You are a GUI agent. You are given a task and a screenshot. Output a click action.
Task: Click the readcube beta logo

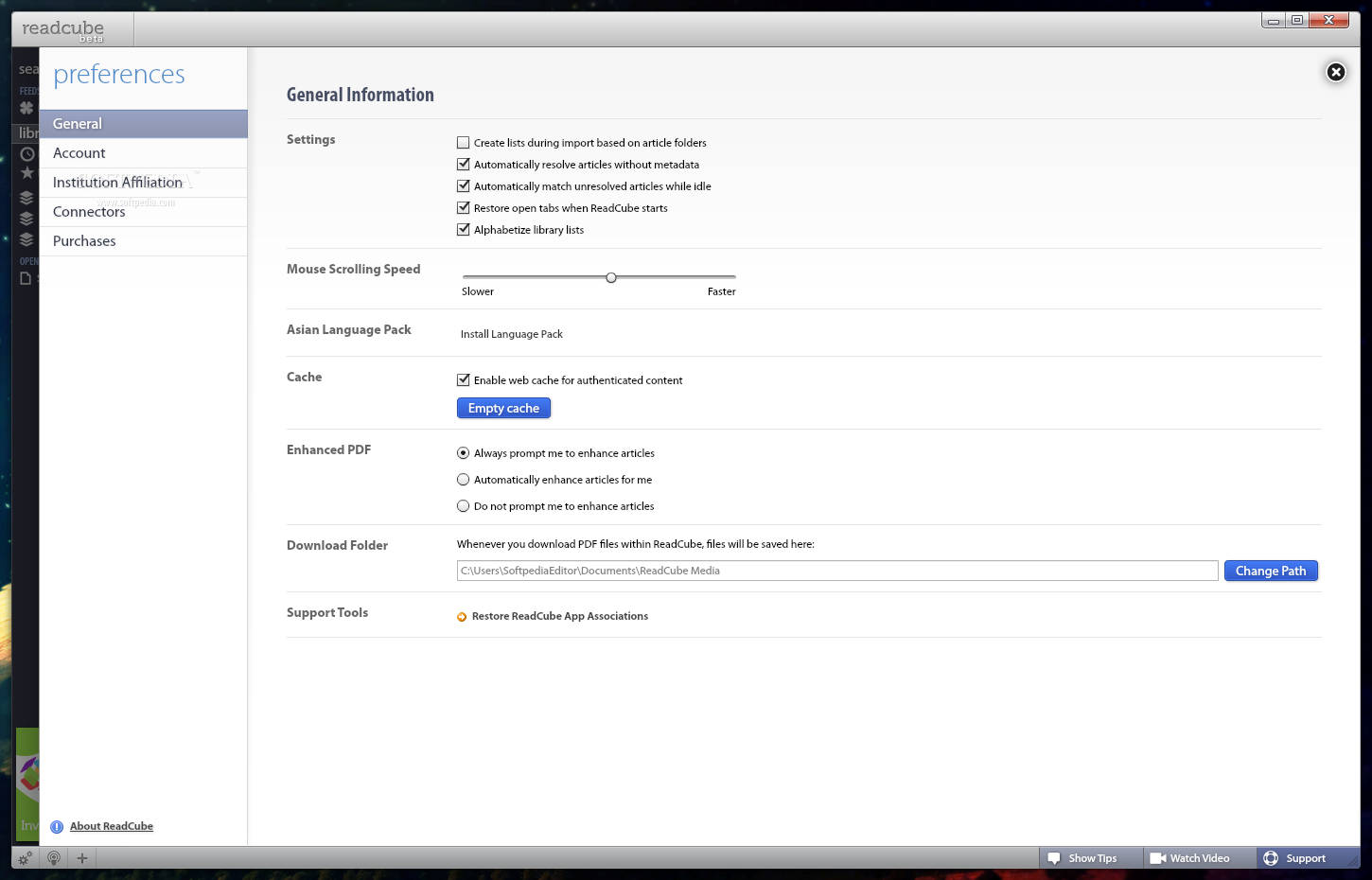(63, 29)
